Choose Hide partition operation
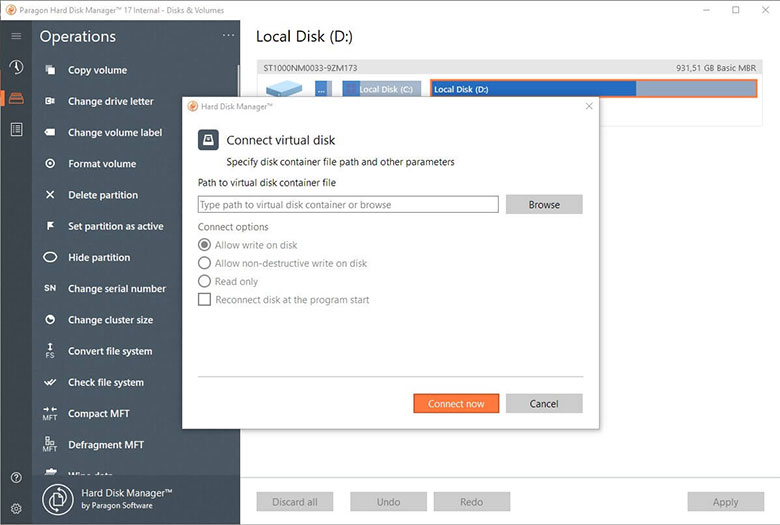780x525 pixels. point(99,257)
